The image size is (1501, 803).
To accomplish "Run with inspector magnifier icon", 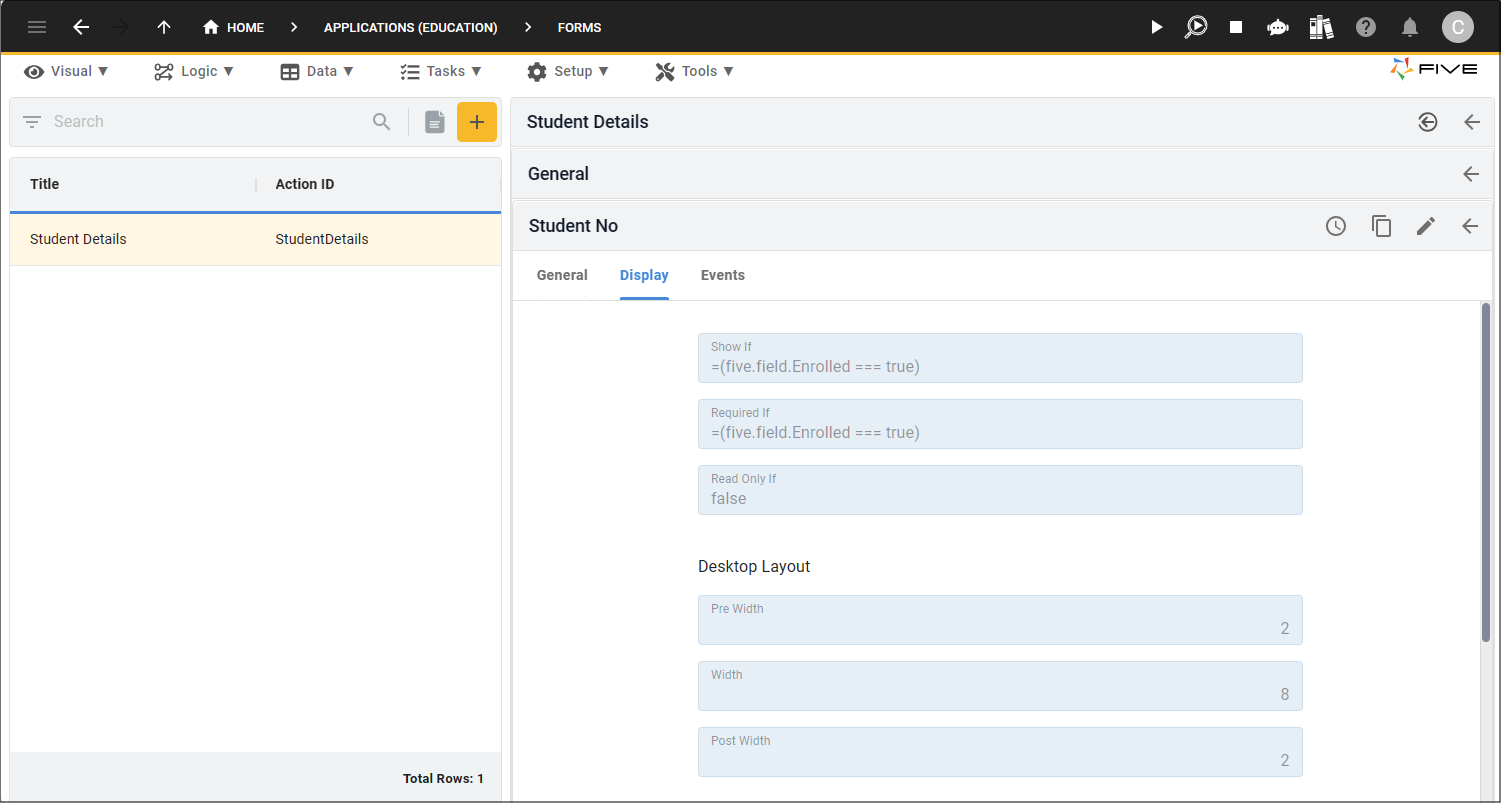I will tap(1195, 27).
